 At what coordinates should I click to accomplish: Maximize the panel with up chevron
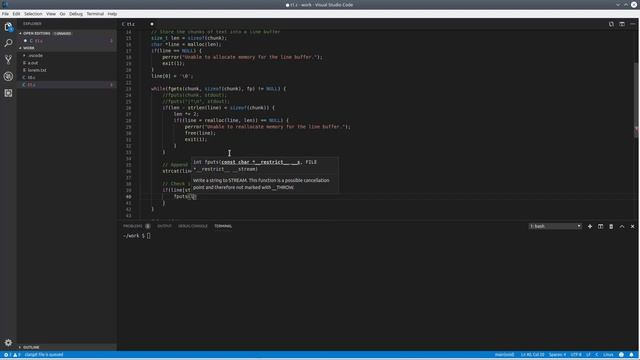click(x=622, y=226)
